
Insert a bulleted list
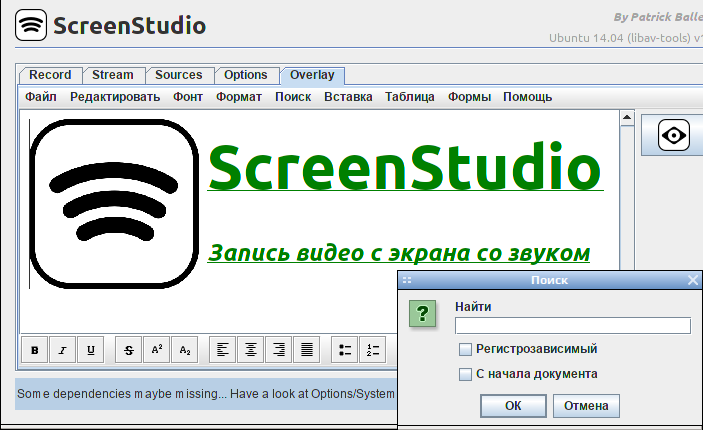(344, 350)
